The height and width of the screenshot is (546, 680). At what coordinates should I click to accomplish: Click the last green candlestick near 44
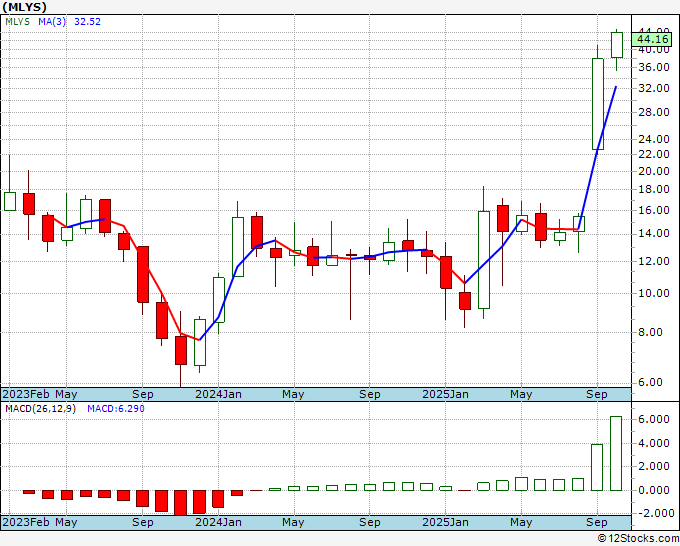617,45
